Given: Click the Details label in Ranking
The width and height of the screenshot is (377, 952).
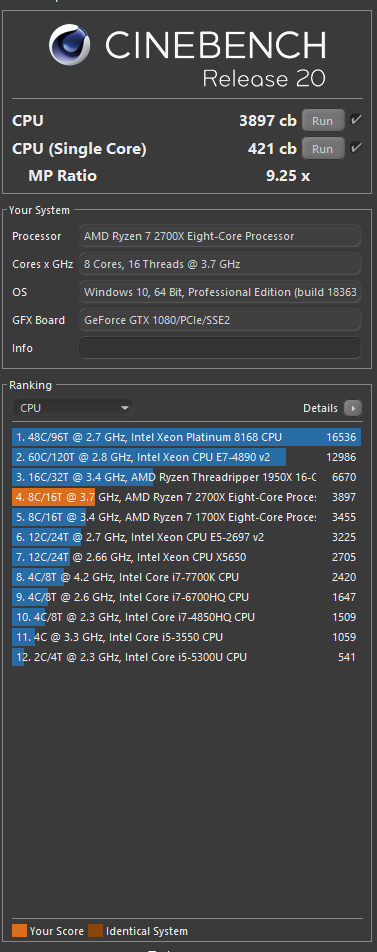Looking at the screenshot, I should 321,408.
